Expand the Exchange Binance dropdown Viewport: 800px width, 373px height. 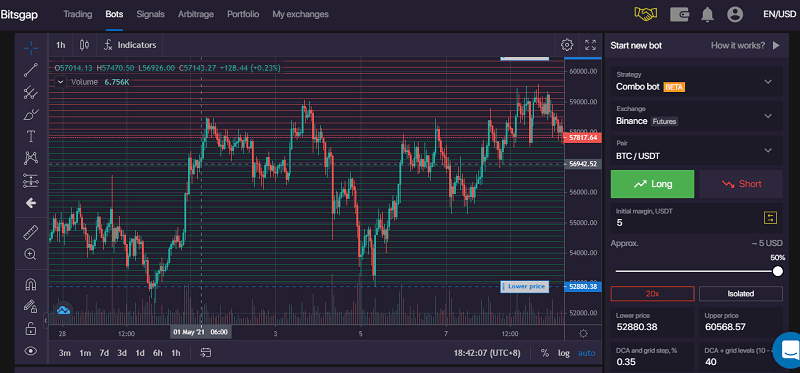click(696, 116)
